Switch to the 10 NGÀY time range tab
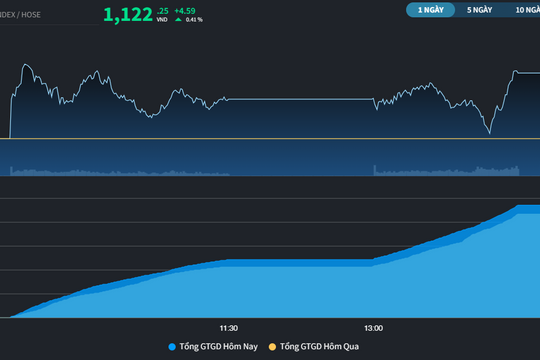Viewport: 540px width, 360px height. tap(527, 10)
